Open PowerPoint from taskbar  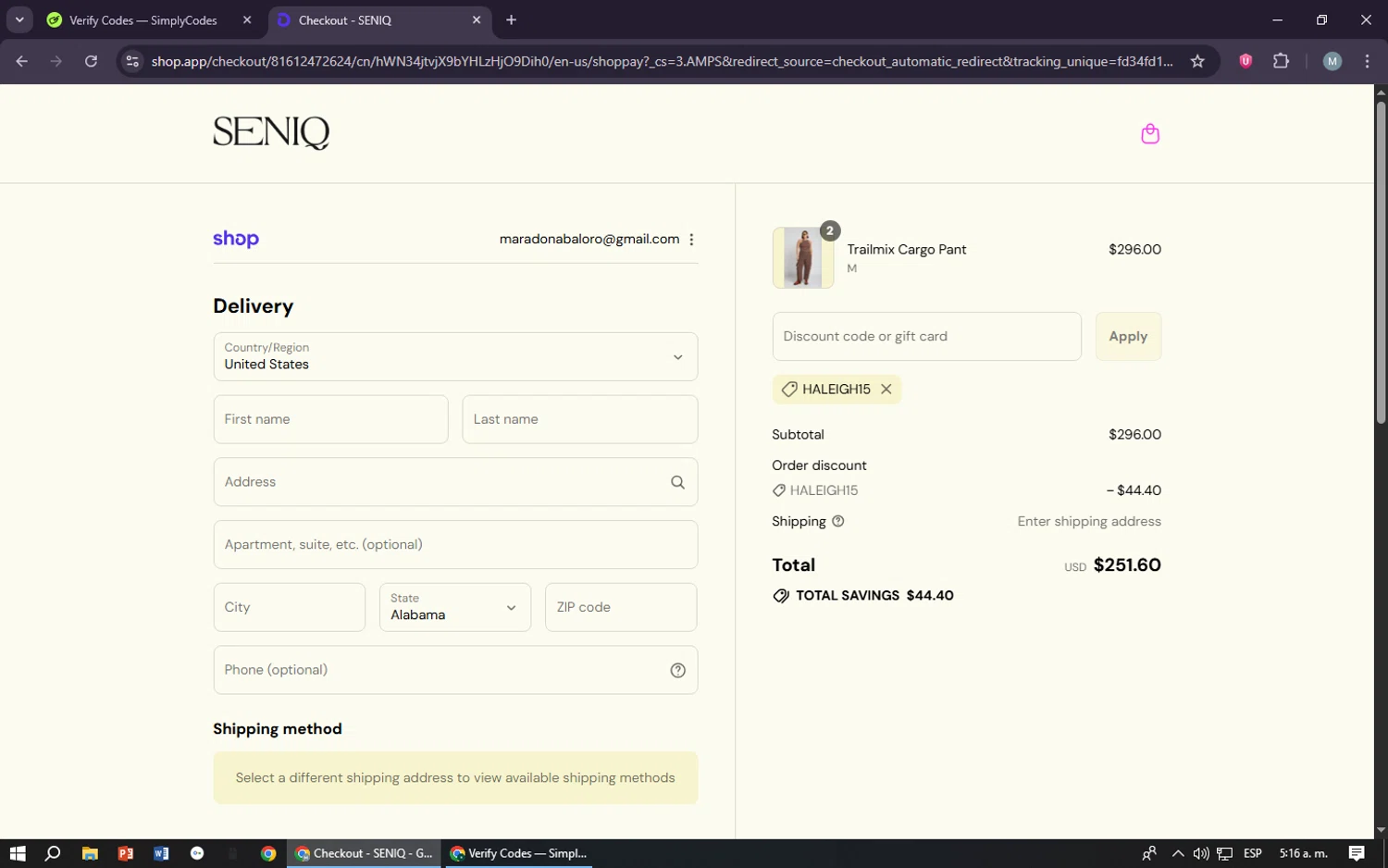tap(126, 853)
